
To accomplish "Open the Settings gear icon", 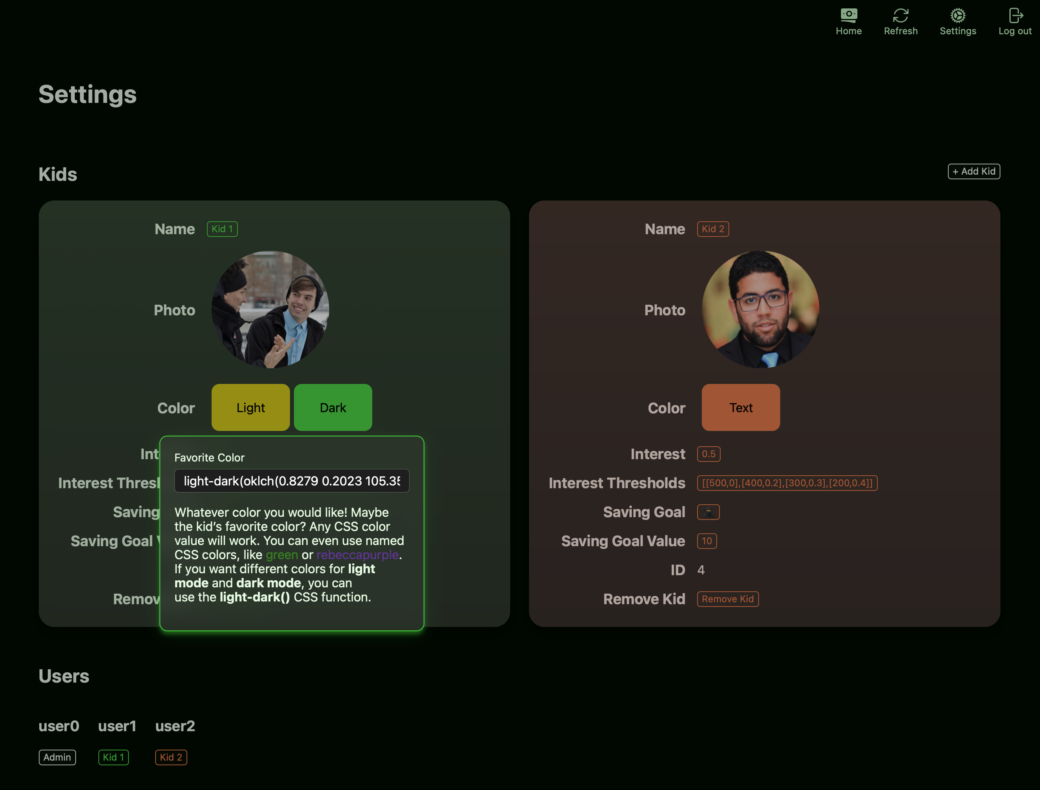I will coord(957,22).
